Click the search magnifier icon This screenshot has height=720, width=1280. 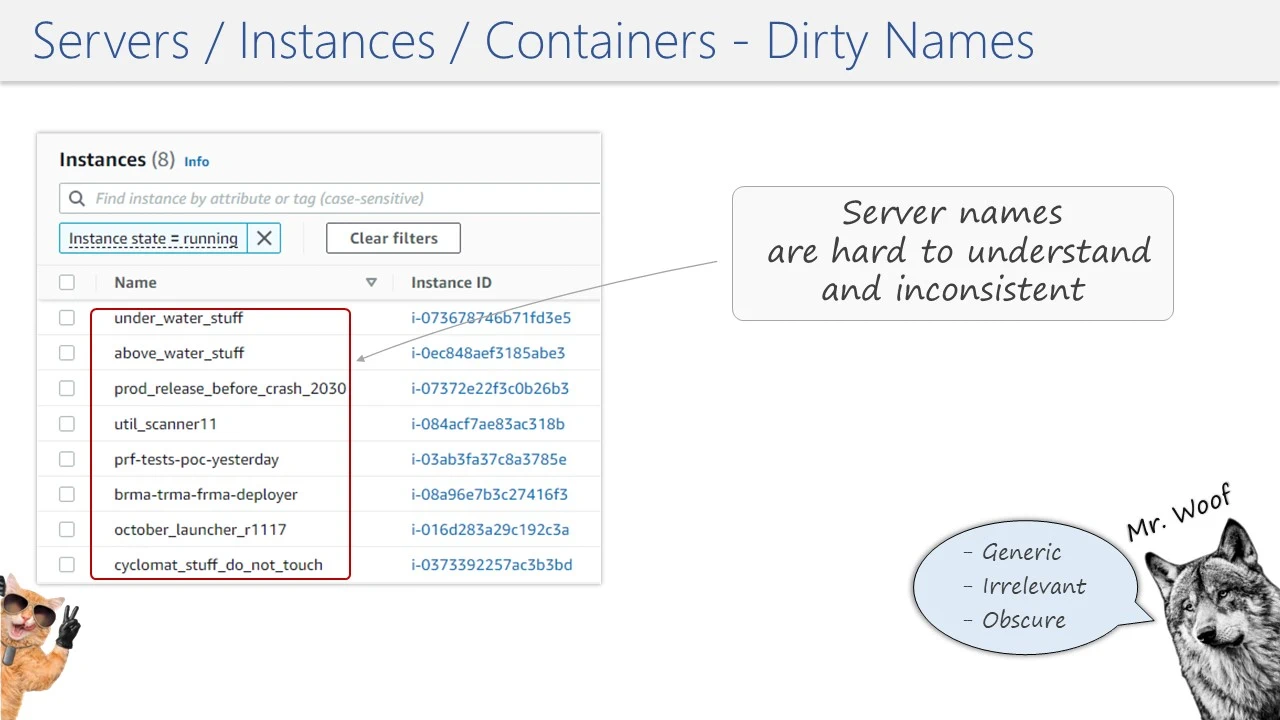[x=77, y=199]
